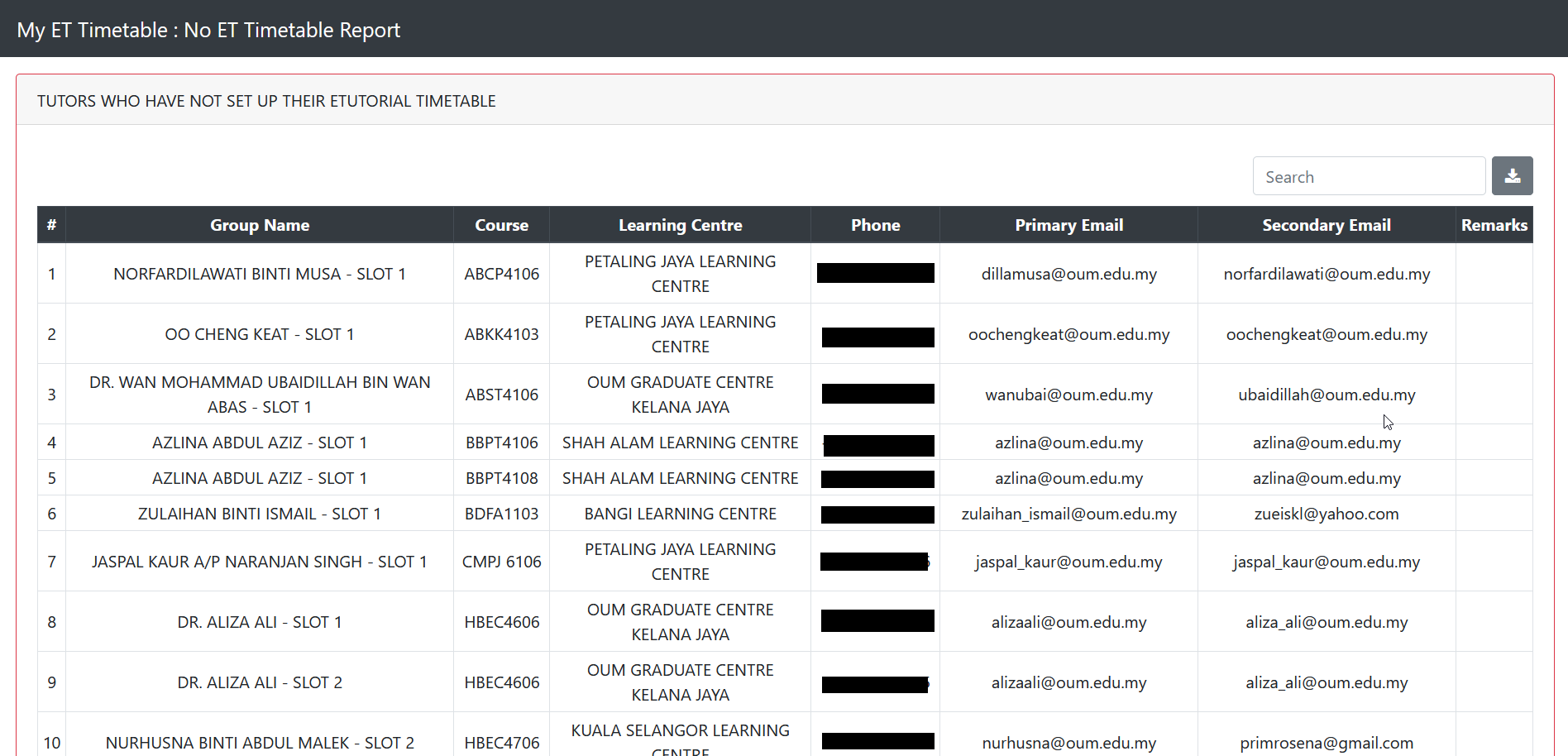Select the NORFARDILAWATI BINTI MUSA row name
The height and width of the screenshot is (756, 1568).
259,274
